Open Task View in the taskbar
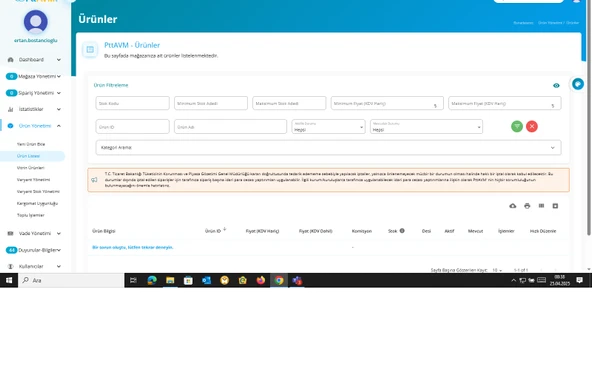This screenshot has height=366, width=592. [133, 280]
